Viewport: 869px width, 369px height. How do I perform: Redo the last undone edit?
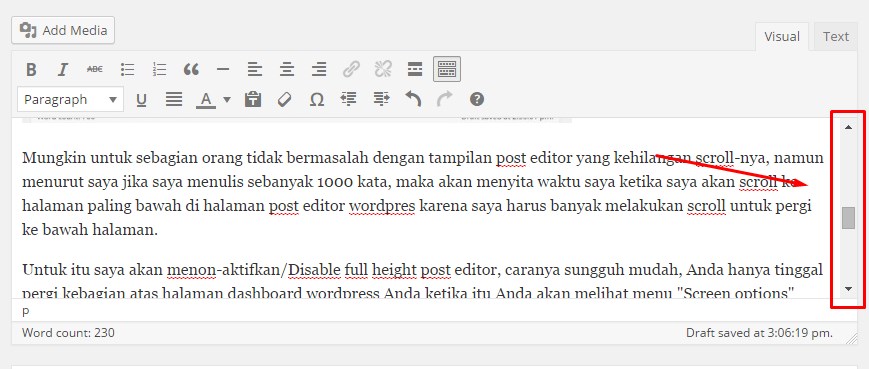[x=444, y=100]
